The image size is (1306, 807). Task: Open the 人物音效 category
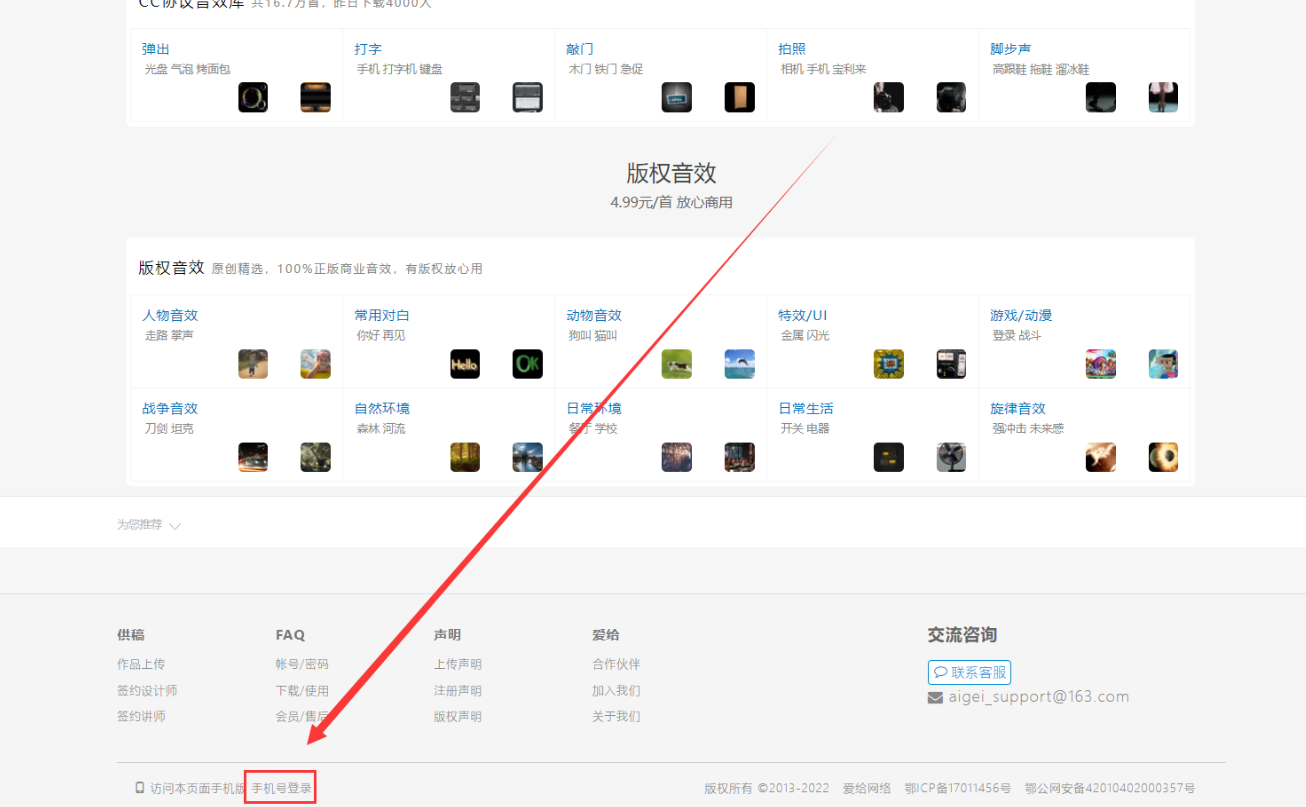click(170, 315)
